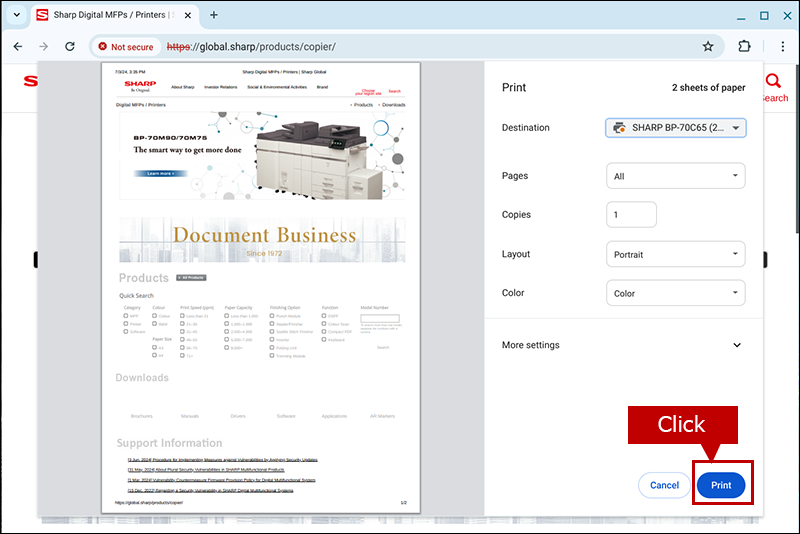The height and width of the screenshot is (534, 800).
Task: Open the tab search dropdown arrow
Action: point(16,15)
